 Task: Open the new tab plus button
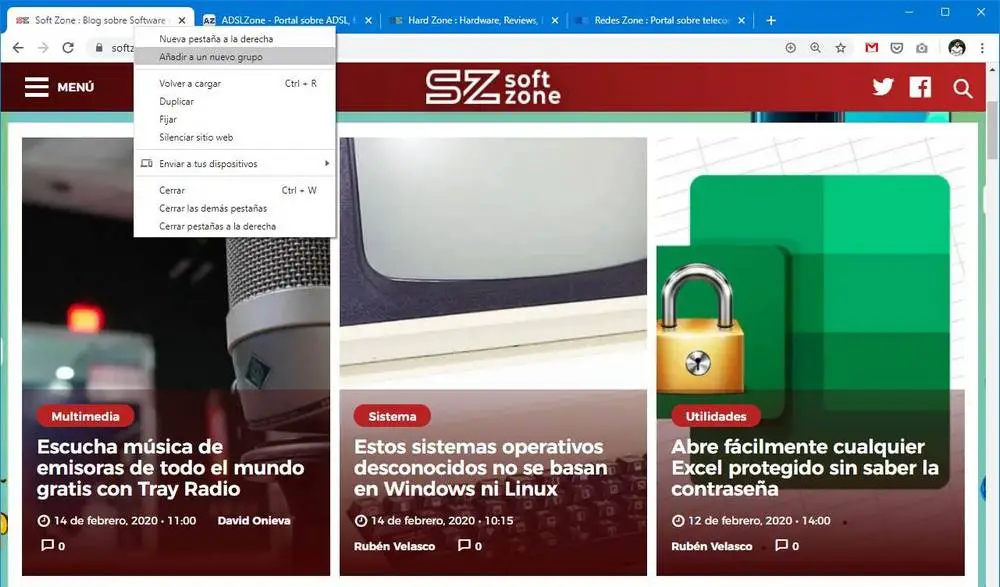coord(770,20)
